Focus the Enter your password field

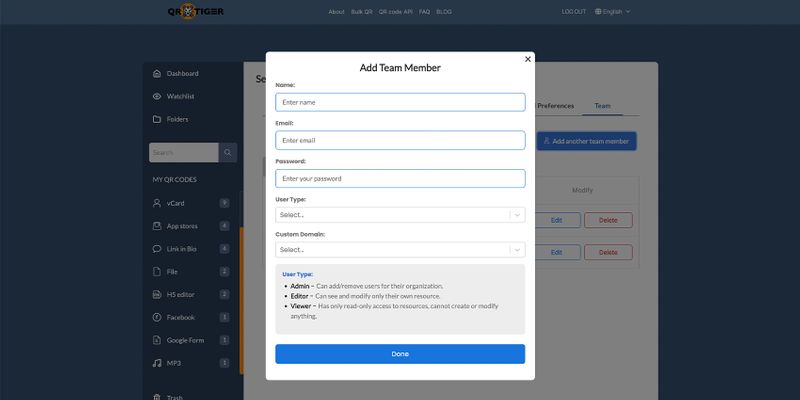click(x=400, y=179)
